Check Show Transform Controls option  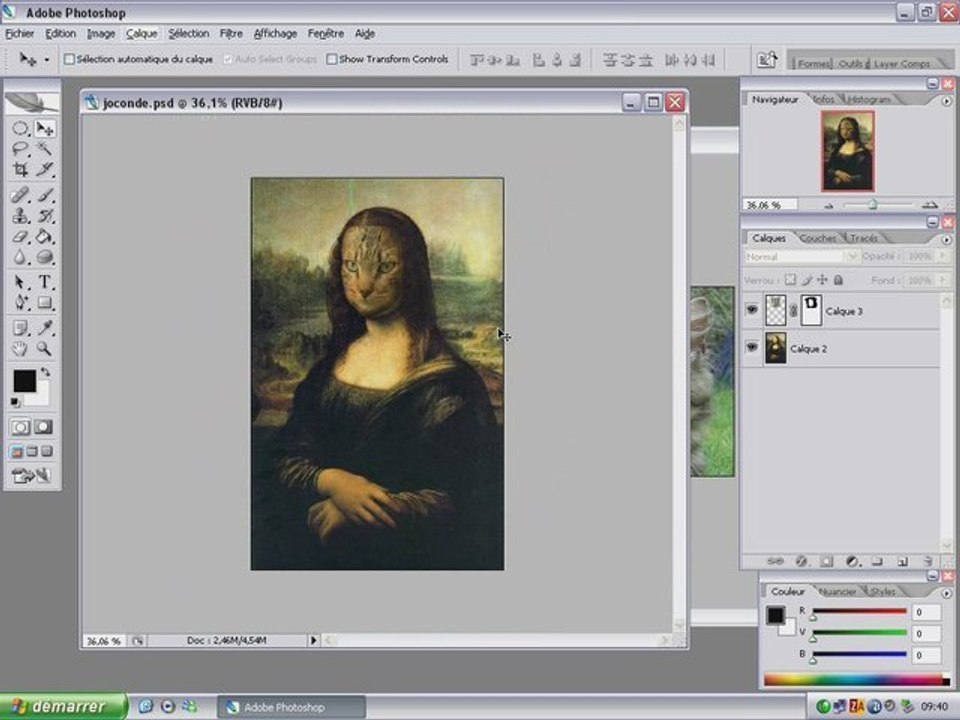click(x=332, y=59)
